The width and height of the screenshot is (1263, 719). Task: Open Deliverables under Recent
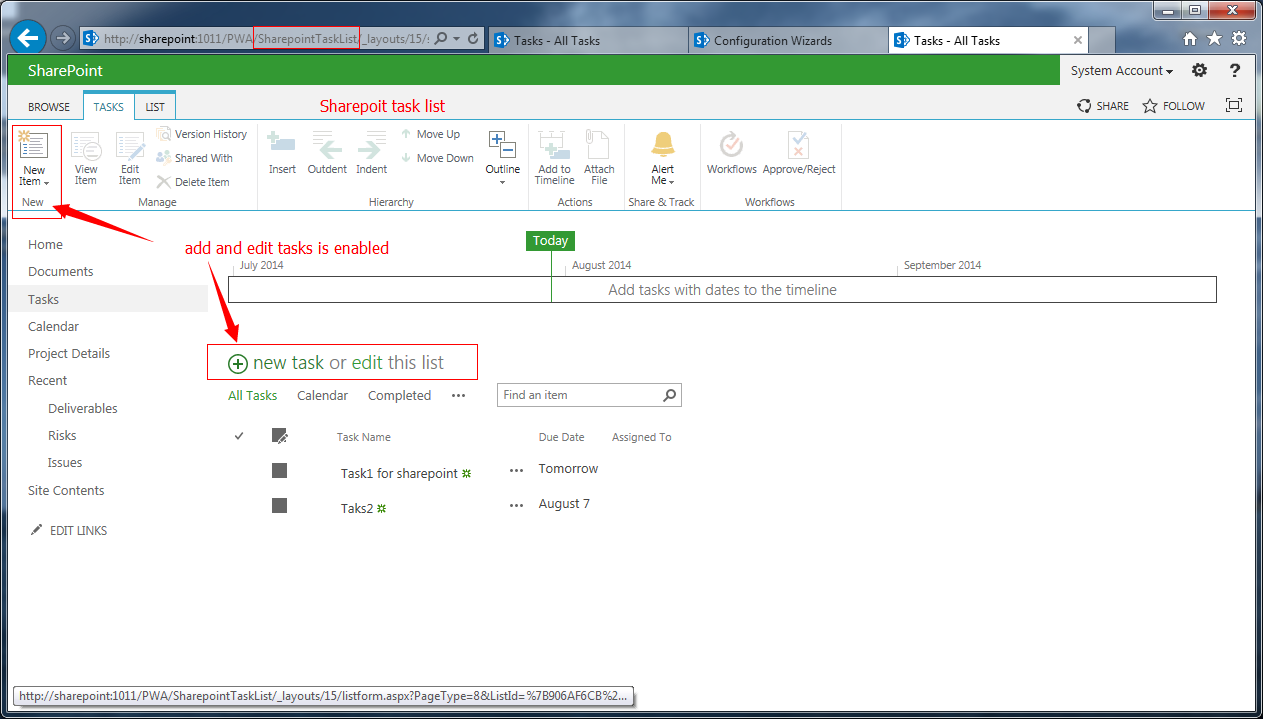pos(83,408)
